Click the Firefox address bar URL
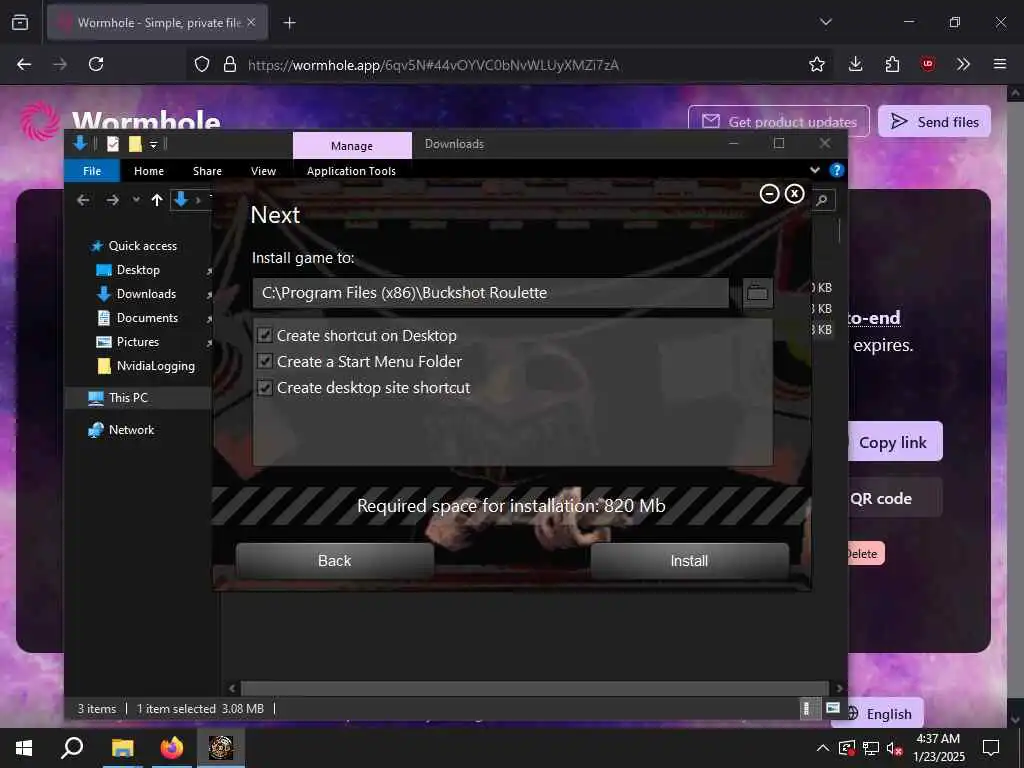The width and height of the screenshot is (1024, 768). tap(433, 65)
